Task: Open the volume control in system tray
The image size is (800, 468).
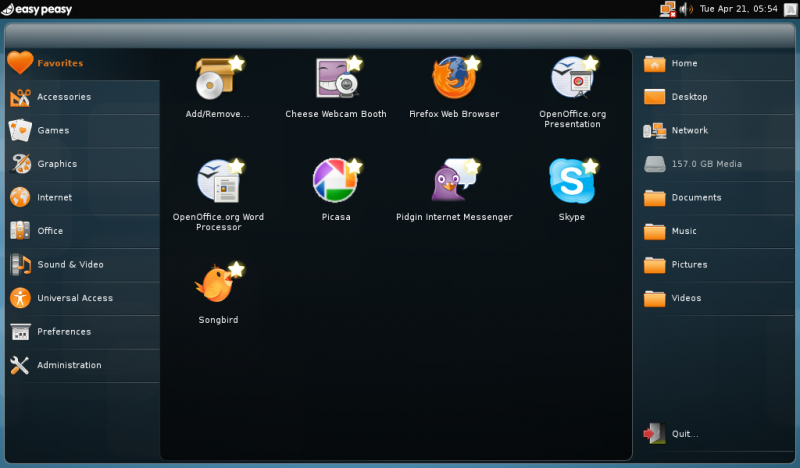Action: click(x=686, y=9)
